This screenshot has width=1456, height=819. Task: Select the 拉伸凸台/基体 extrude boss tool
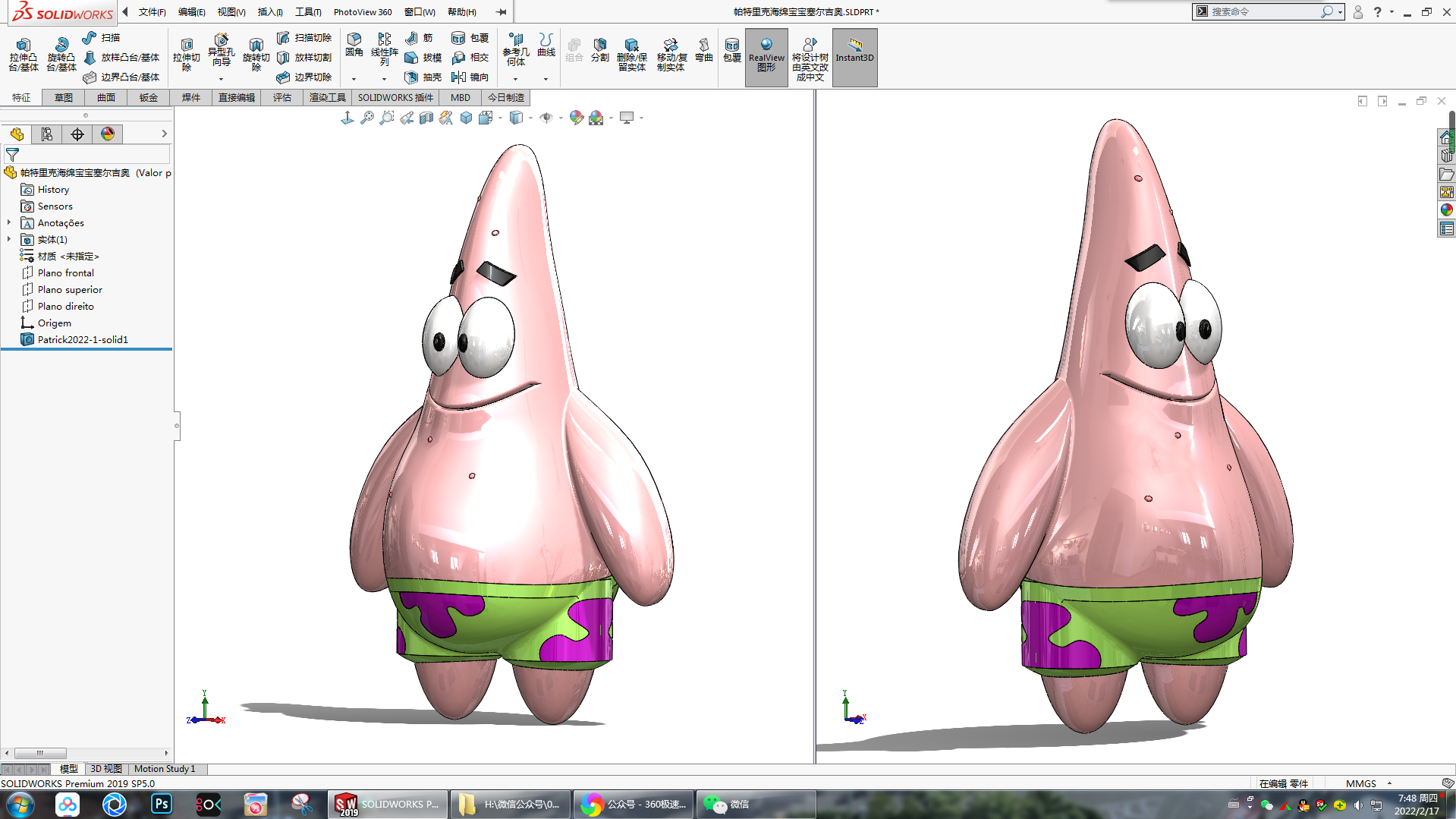coord(24,55)
